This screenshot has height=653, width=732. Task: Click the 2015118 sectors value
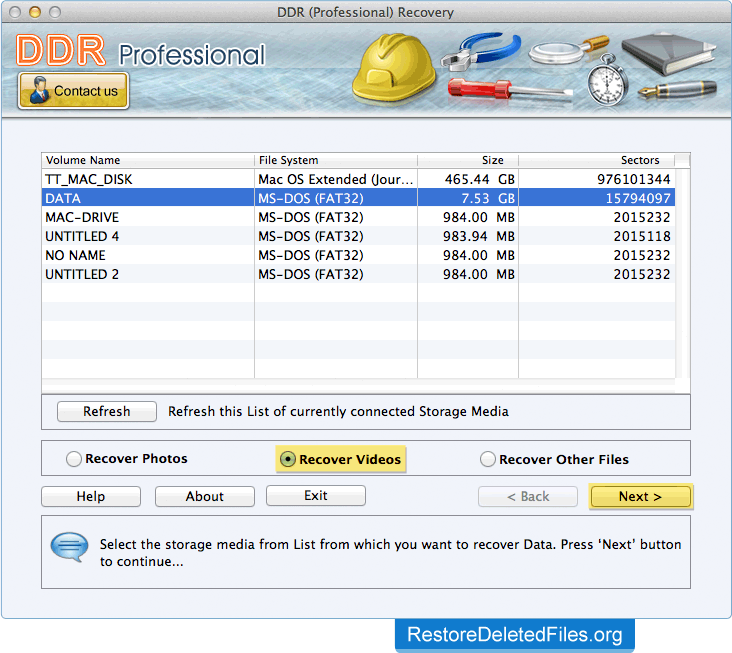[x=642, y=236]
